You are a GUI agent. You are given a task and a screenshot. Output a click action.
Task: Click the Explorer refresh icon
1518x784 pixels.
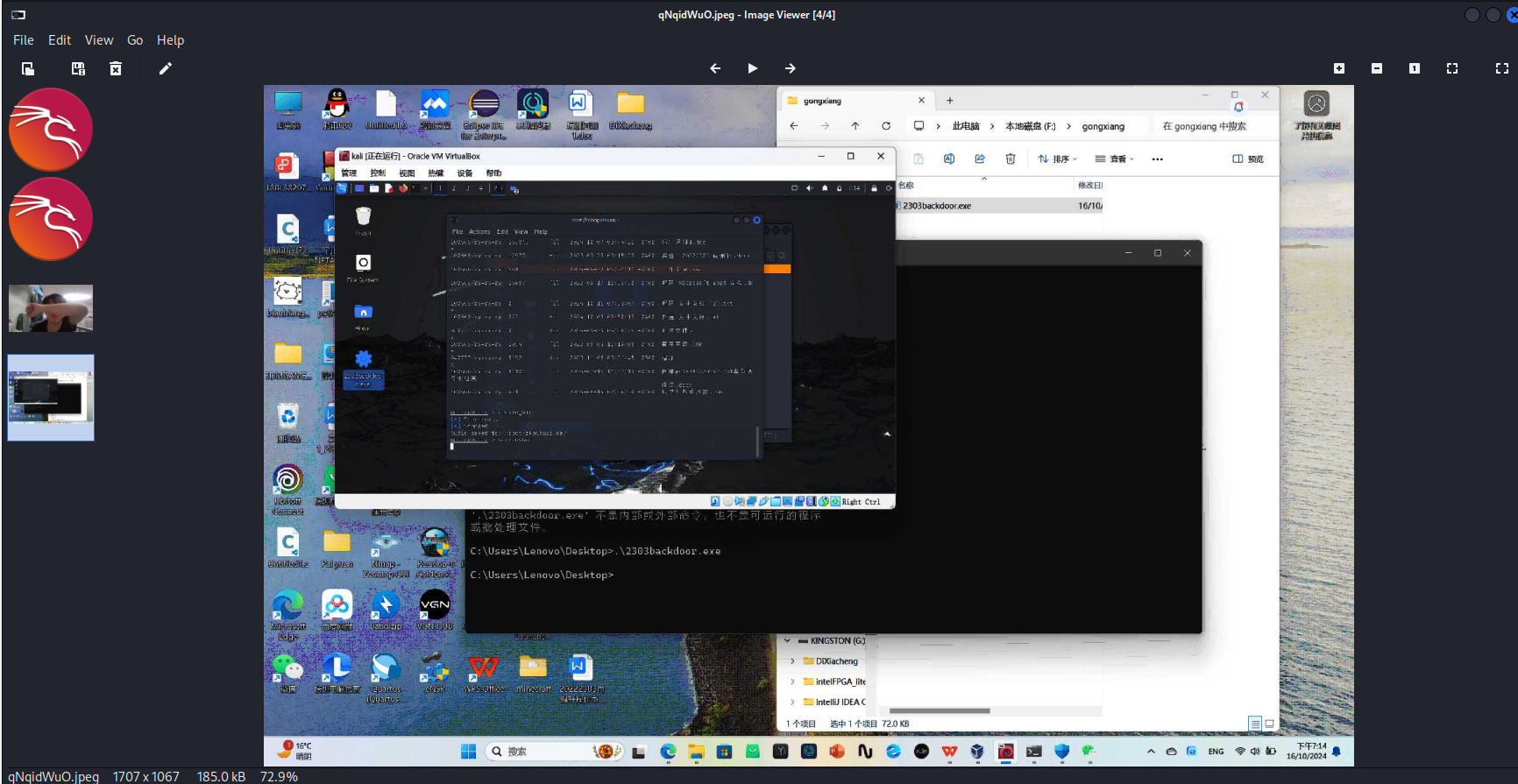click(886, 126)
